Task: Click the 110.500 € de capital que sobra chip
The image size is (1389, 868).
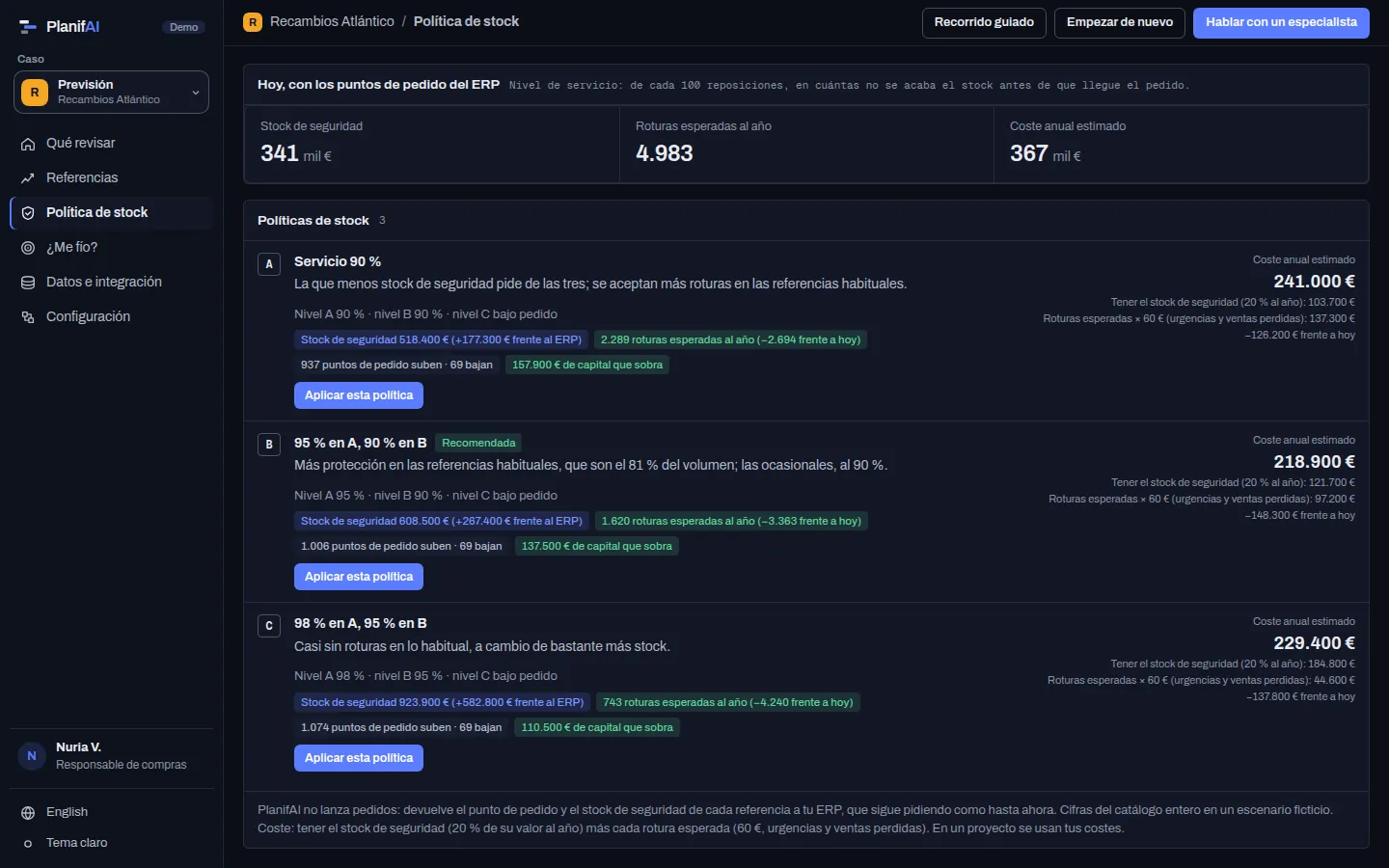Action: (597, 727)
